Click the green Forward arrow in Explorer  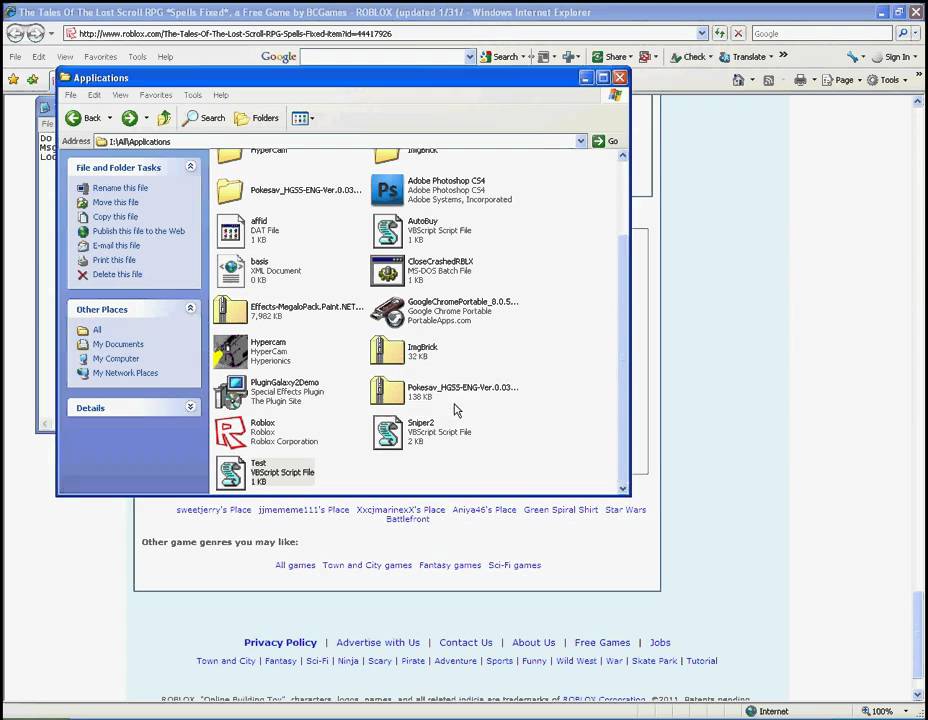click(x=130, y=118)
